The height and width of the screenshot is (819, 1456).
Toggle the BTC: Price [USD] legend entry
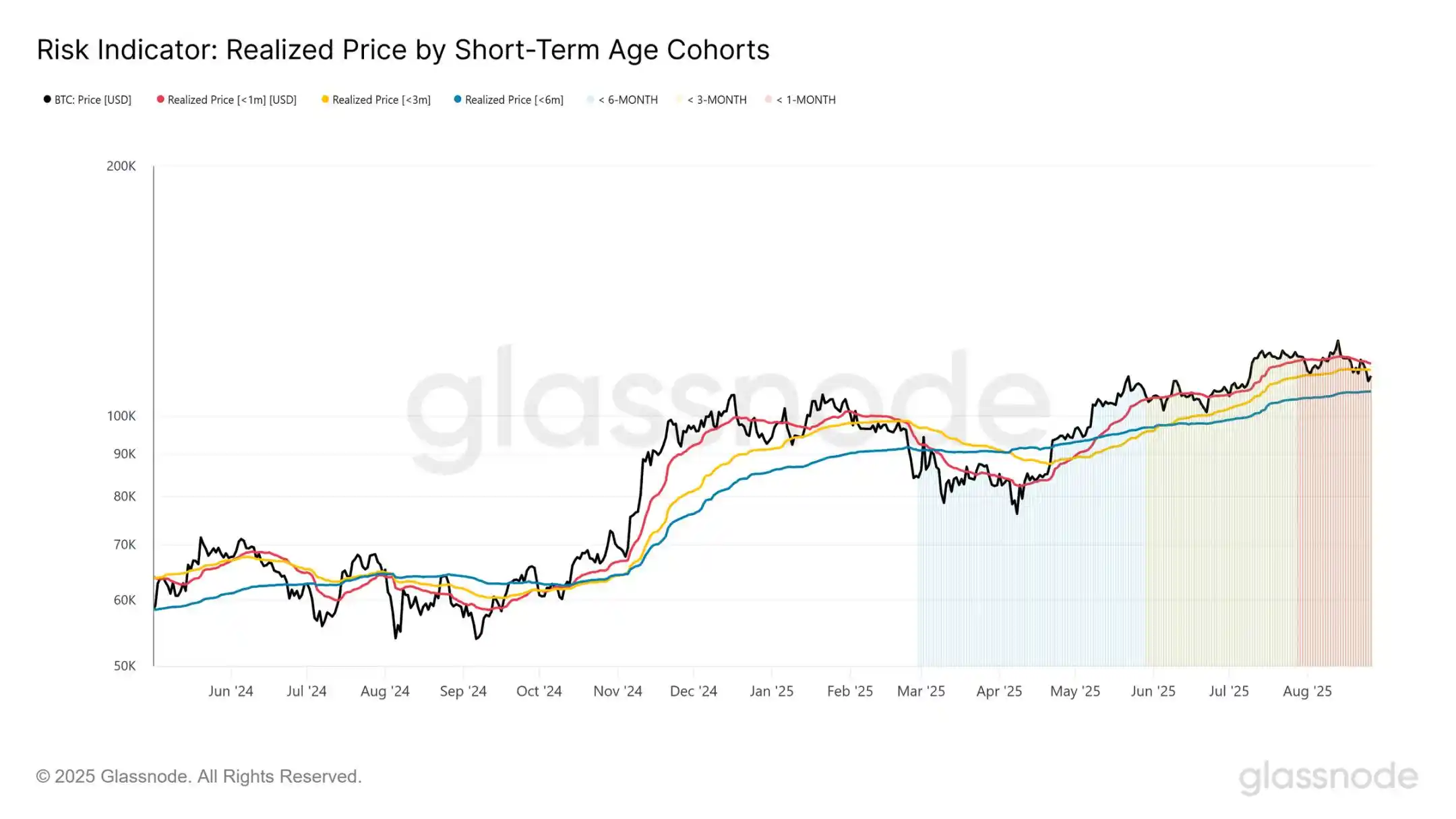point(88,100)
